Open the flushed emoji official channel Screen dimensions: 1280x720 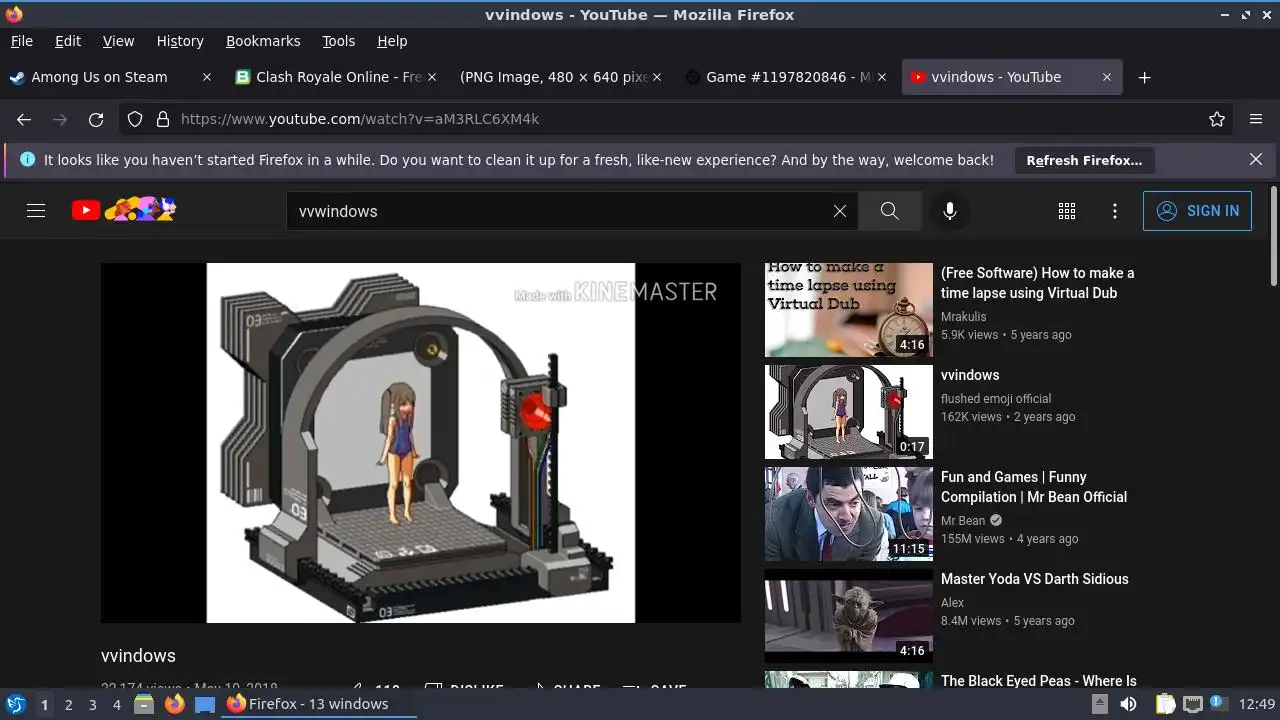996,399
